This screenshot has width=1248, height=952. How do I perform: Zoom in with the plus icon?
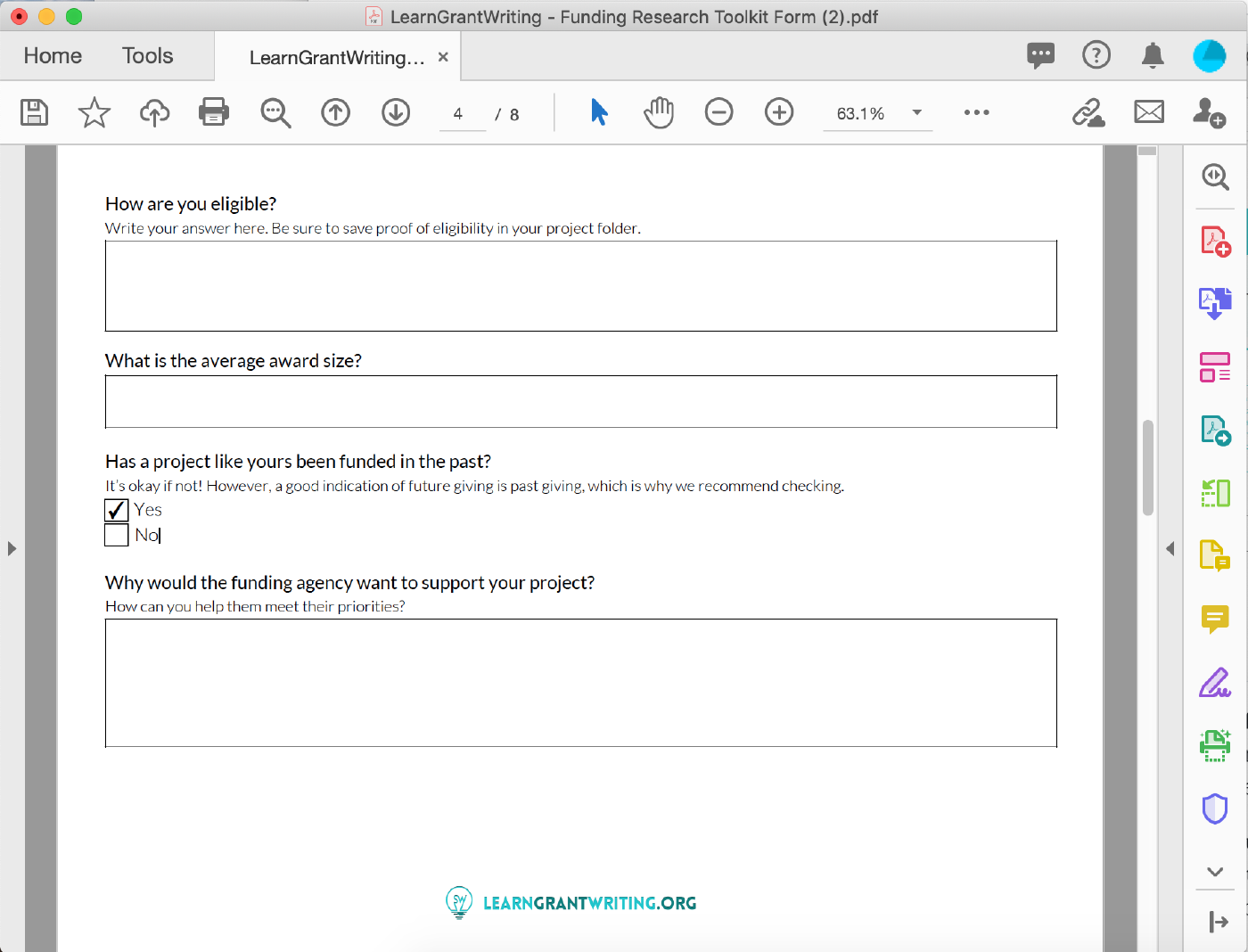779,112
